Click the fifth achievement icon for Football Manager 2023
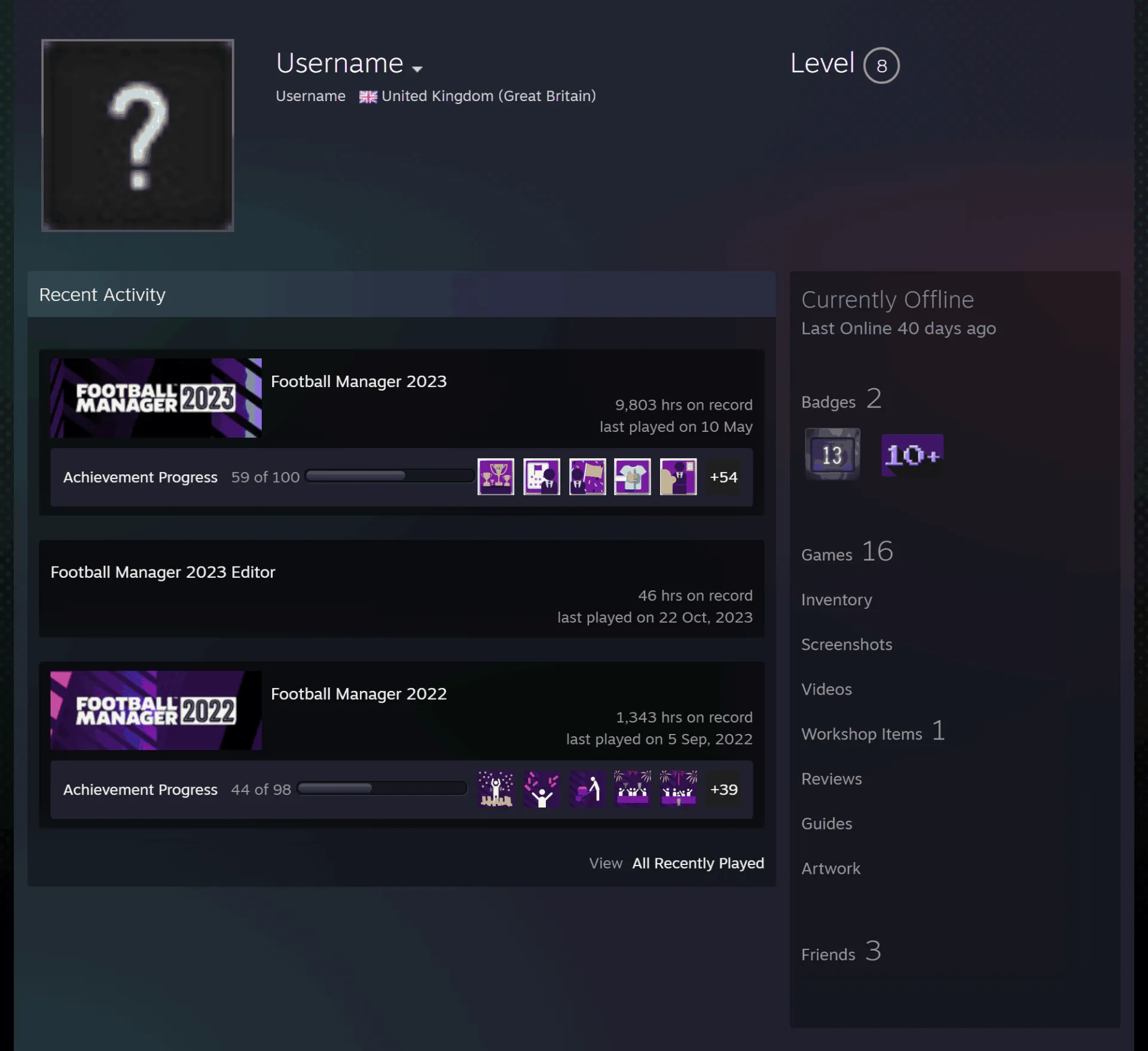1148x1051 pixels. [678, 477]
